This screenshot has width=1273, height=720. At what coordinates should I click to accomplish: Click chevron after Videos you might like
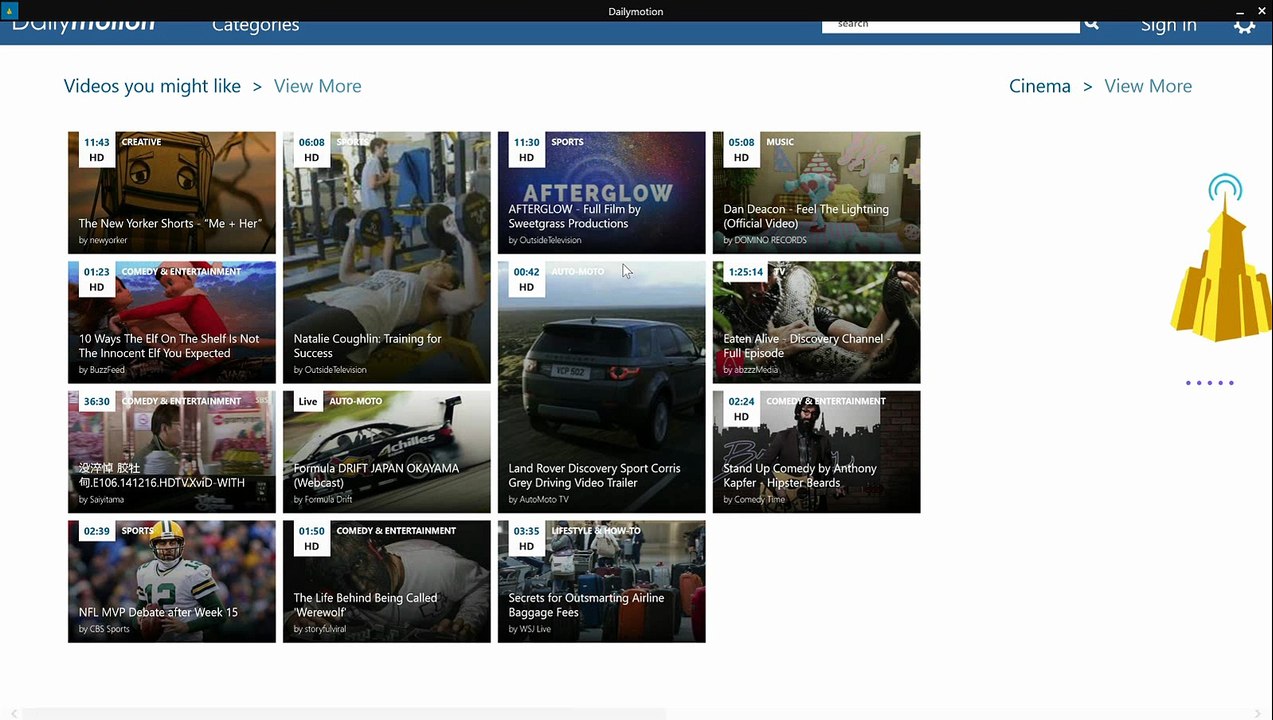[x=257, y=87]
